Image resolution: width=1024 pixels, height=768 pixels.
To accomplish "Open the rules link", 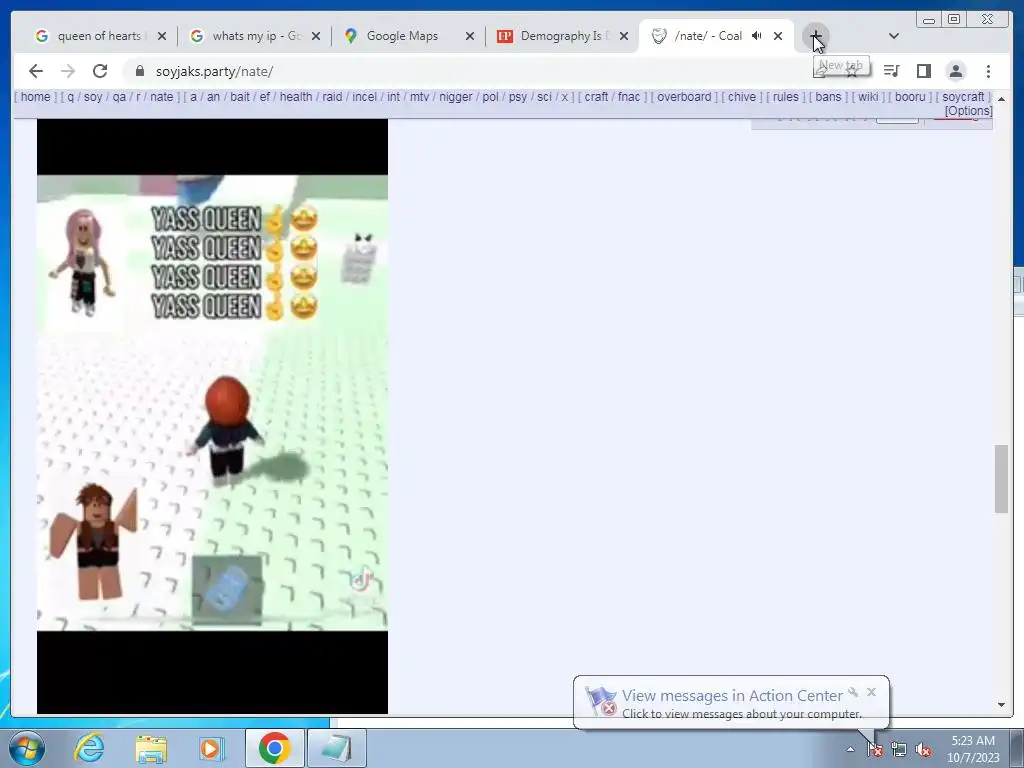I will pos(786,97).
